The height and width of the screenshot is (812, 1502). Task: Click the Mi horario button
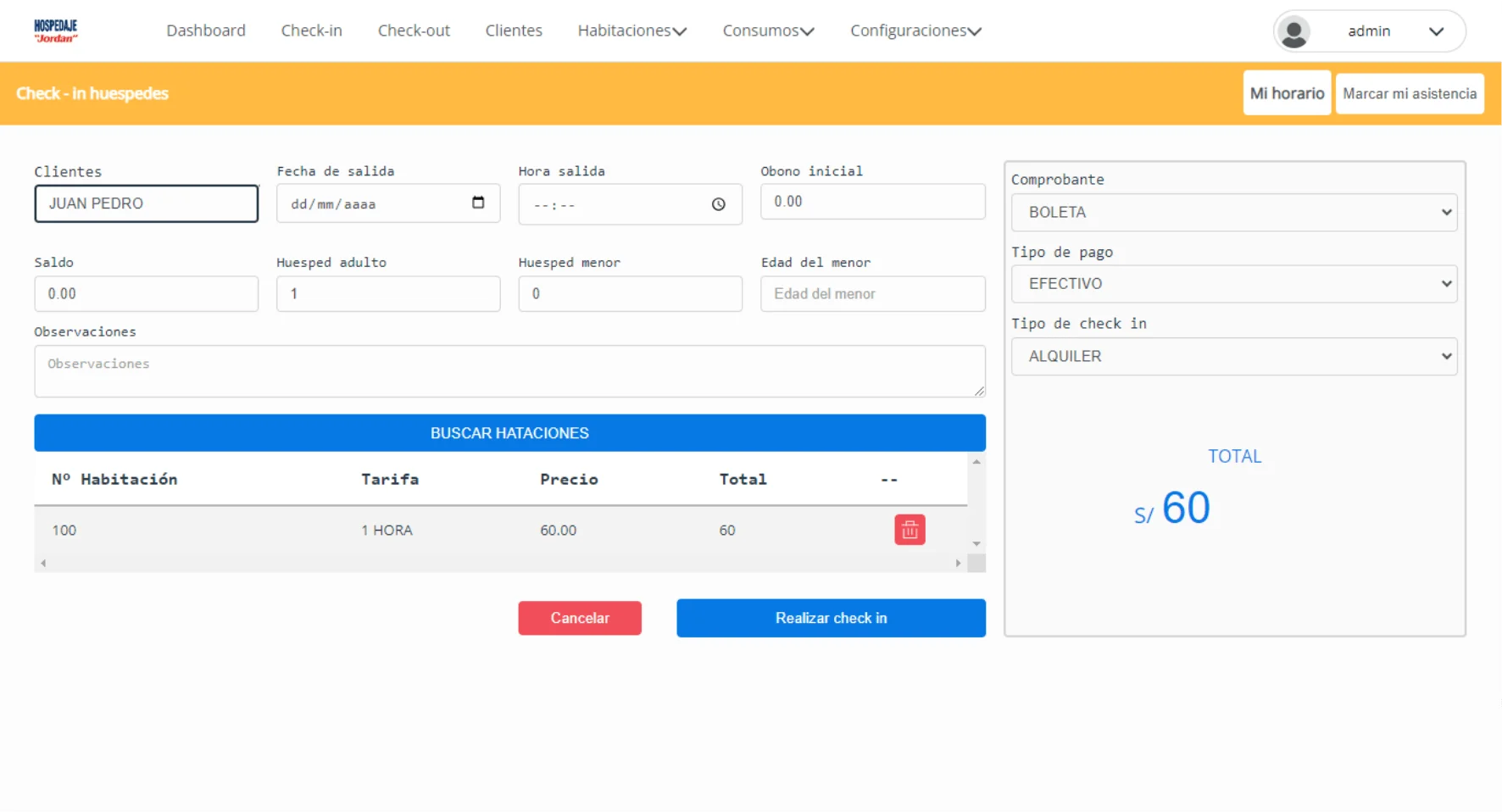point(1287,93)
